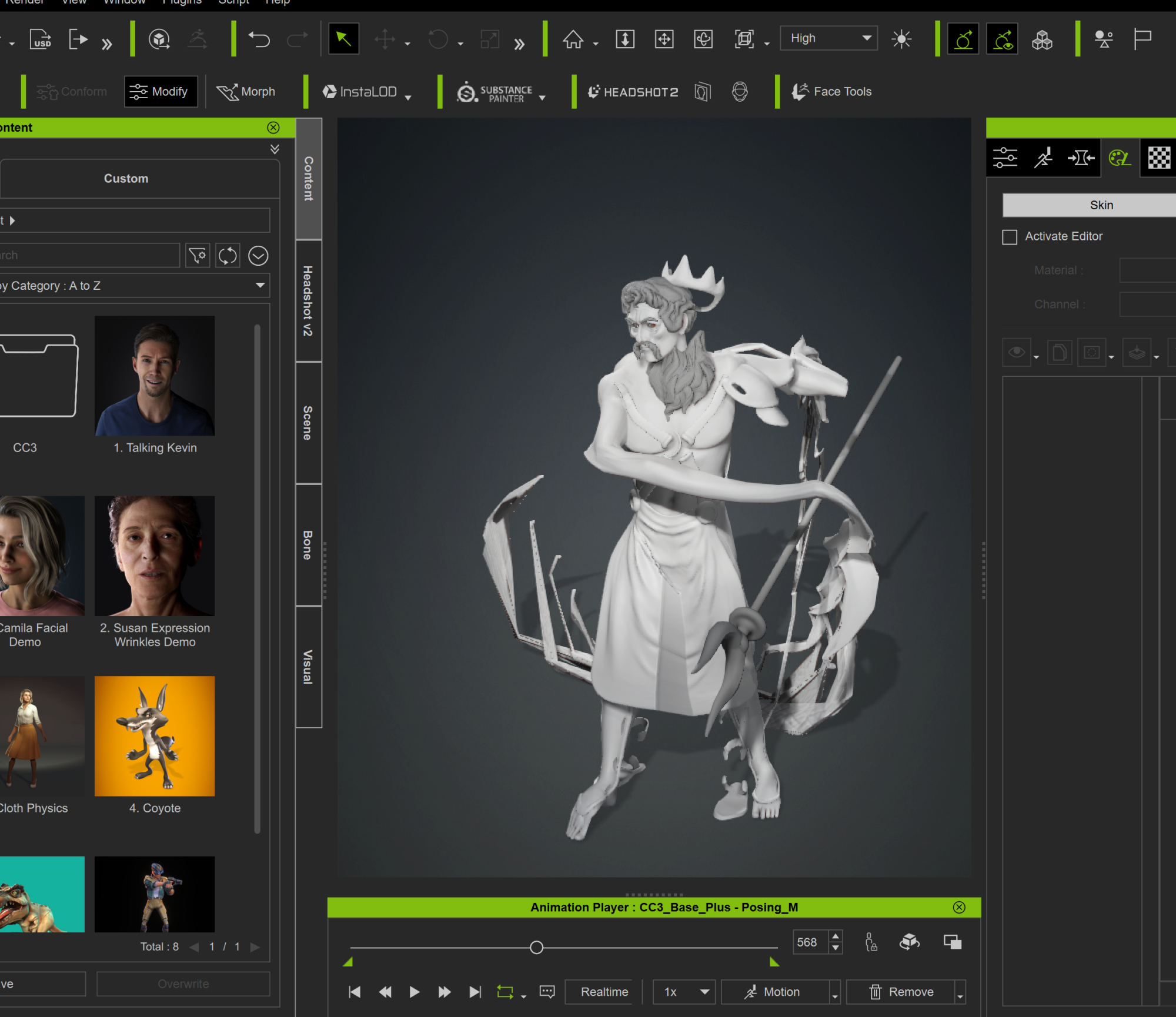The image size is (1176, 1017).
Task: Click the layered cubes icon in top toolbar
Action: click(x=1042, y=39)
